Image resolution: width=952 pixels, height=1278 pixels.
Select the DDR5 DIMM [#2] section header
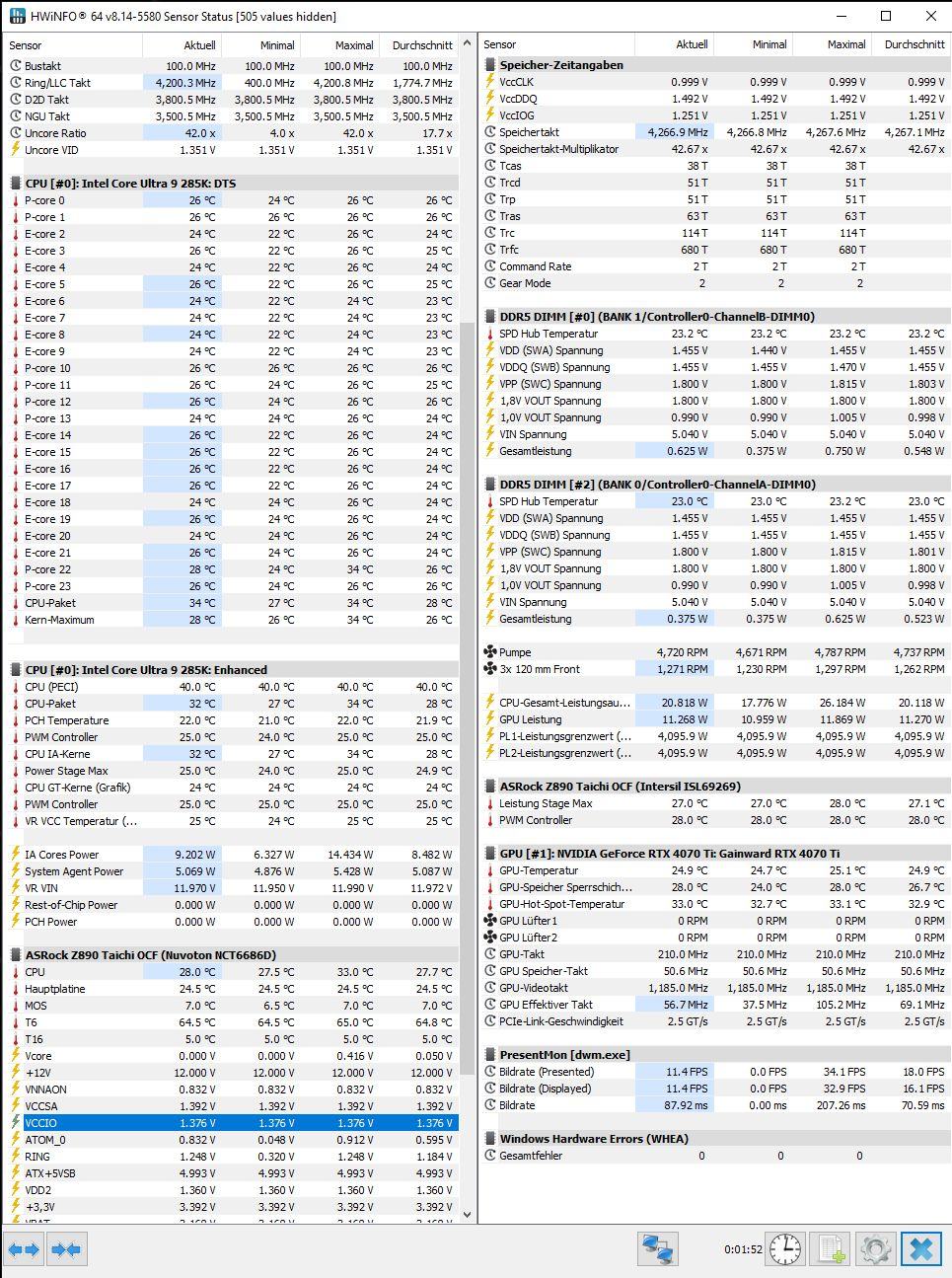coord(714,485)
